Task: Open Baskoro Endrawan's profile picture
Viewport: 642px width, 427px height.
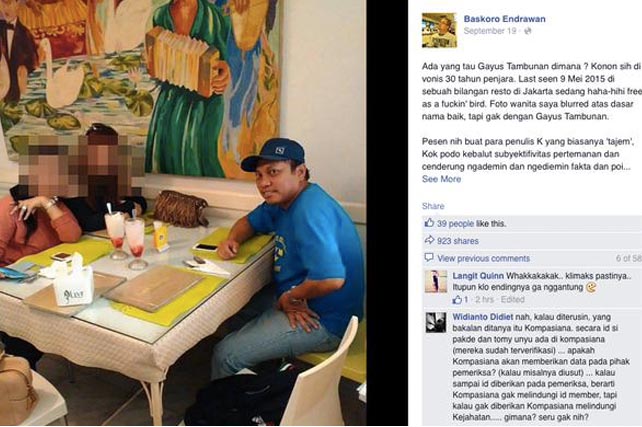Action: click(439, 30)
